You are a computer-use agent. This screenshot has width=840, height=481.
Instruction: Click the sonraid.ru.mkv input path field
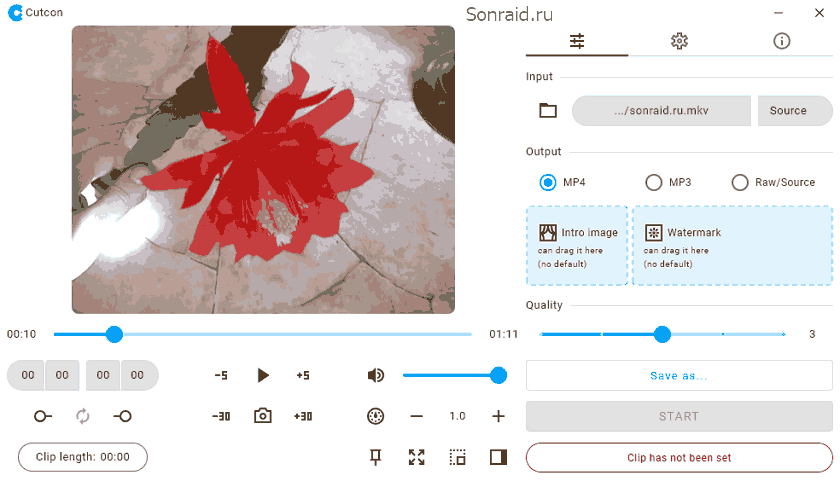661,111
